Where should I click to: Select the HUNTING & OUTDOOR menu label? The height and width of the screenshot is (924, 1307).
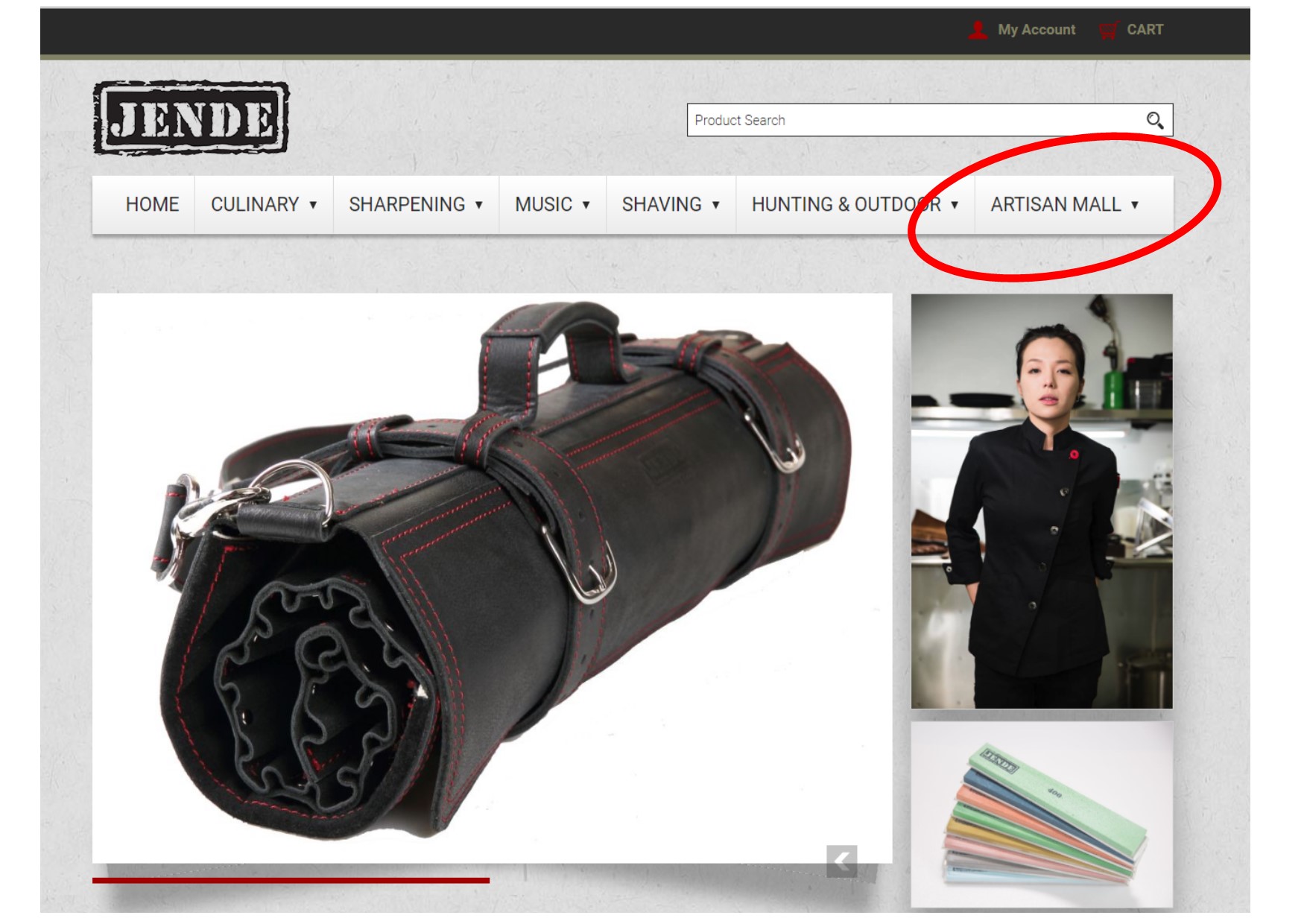pos(846,205)
